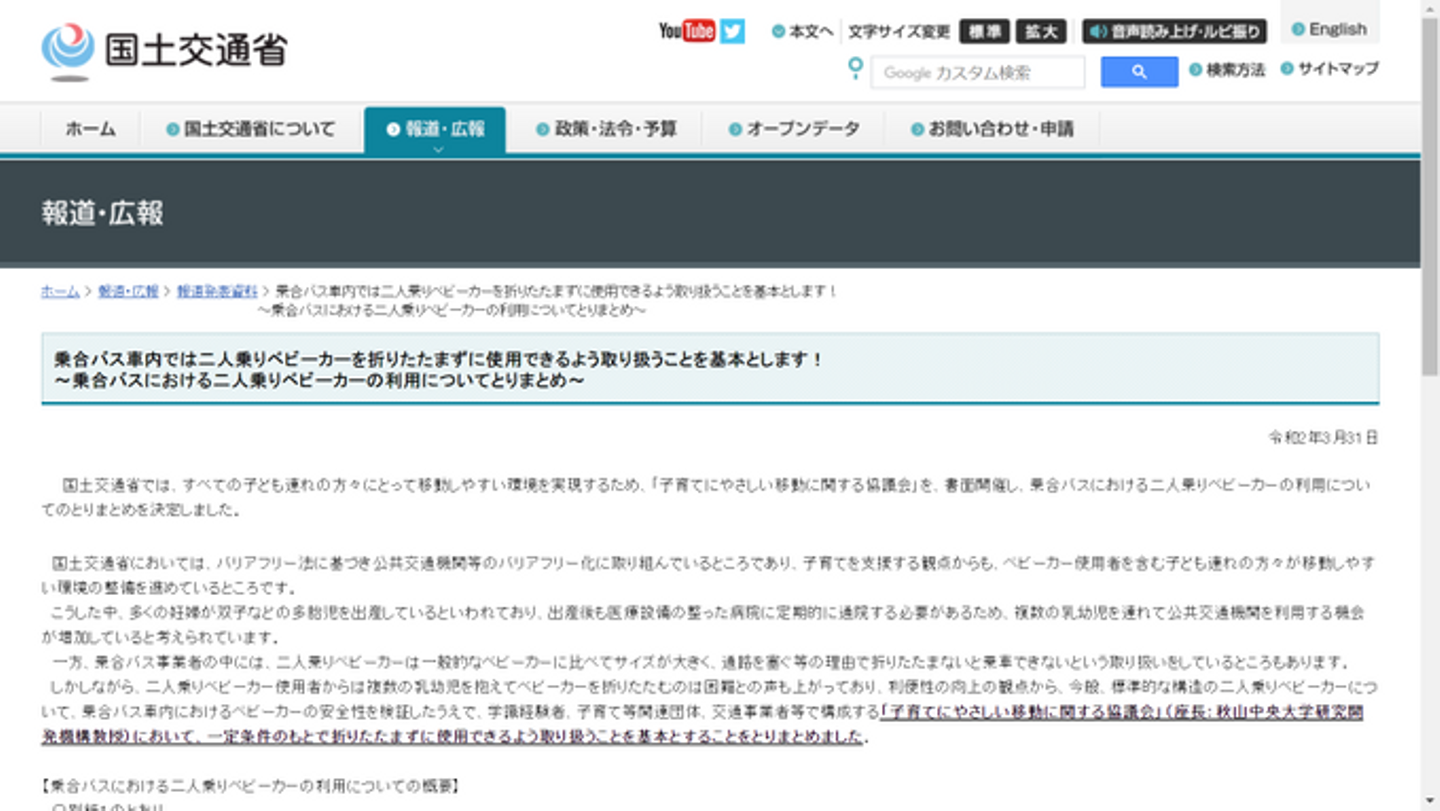Click the 報道・広報 heading in the dark banner
The height and width of the screenshot is (811, 1440).
click(x=103, y=213)
